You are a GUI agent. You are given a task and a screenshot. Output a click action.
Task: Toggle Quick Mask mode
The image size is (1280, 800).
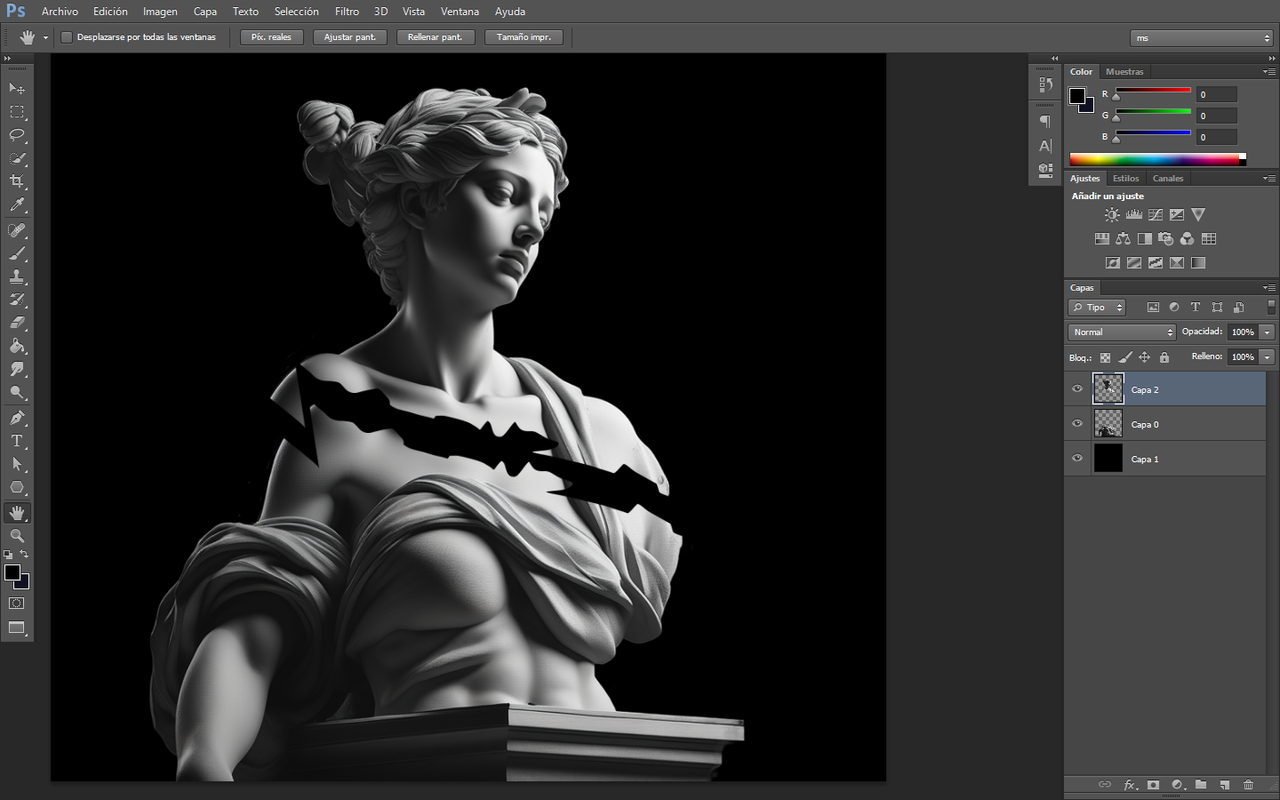tap(17, 603)
